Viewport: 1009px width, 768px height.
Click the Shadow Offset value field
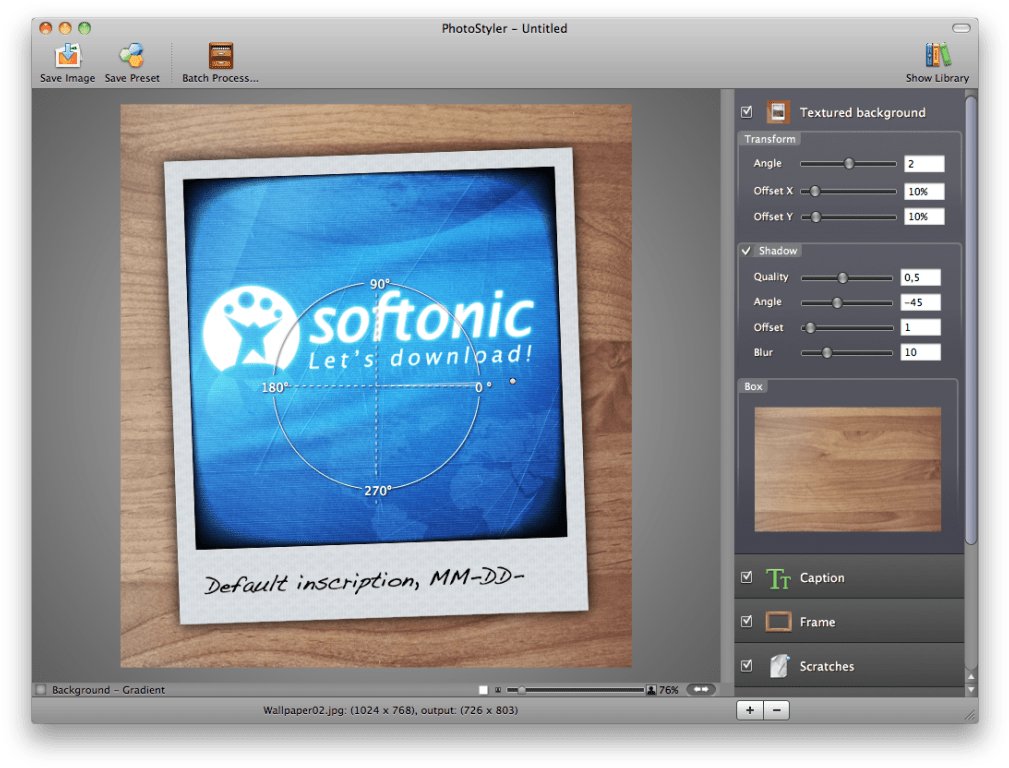pyautogui.click(x=920, y=327)
